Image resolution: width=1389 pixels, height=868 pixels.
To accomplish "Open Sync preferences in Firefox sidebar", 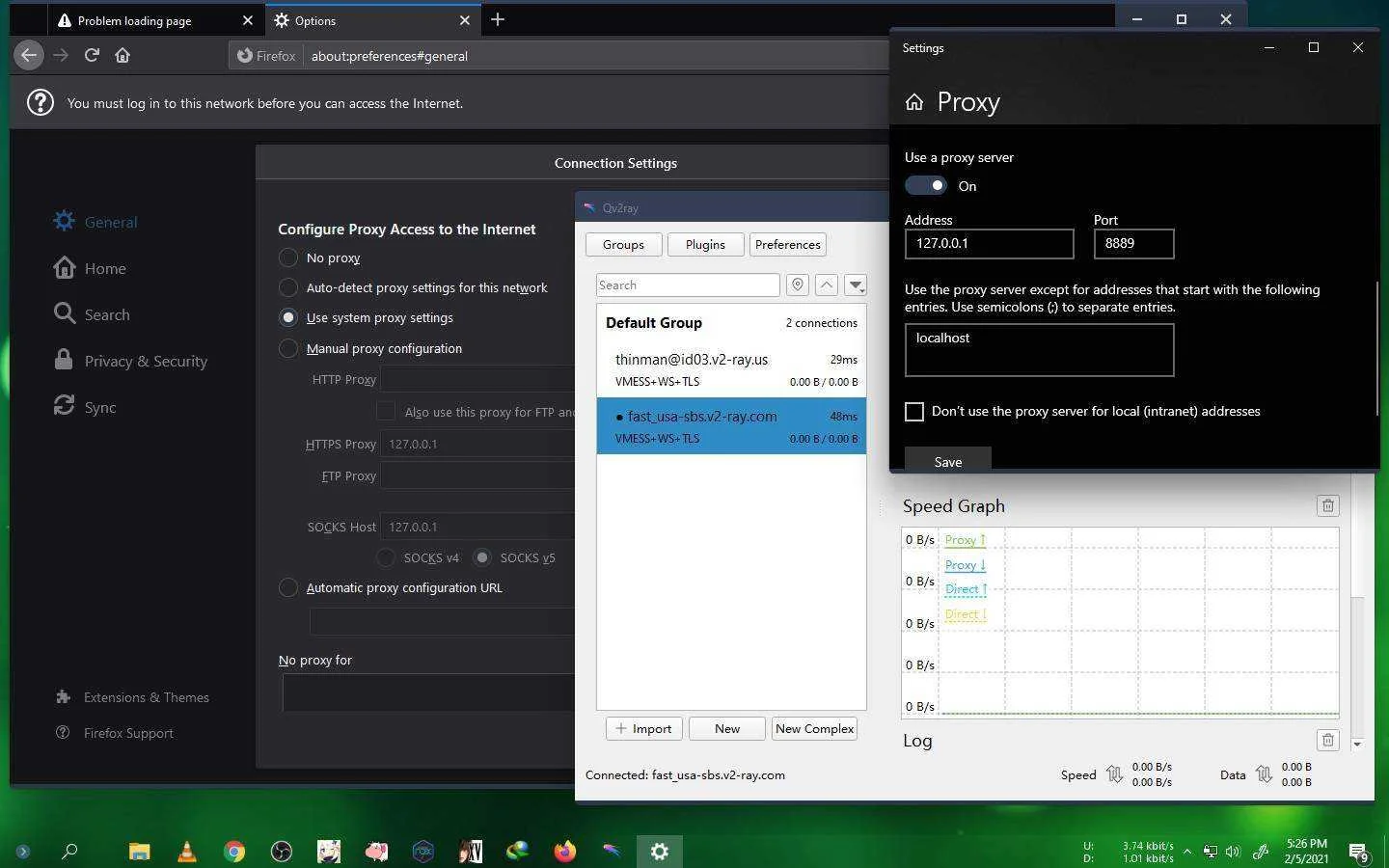I will 85,407.
